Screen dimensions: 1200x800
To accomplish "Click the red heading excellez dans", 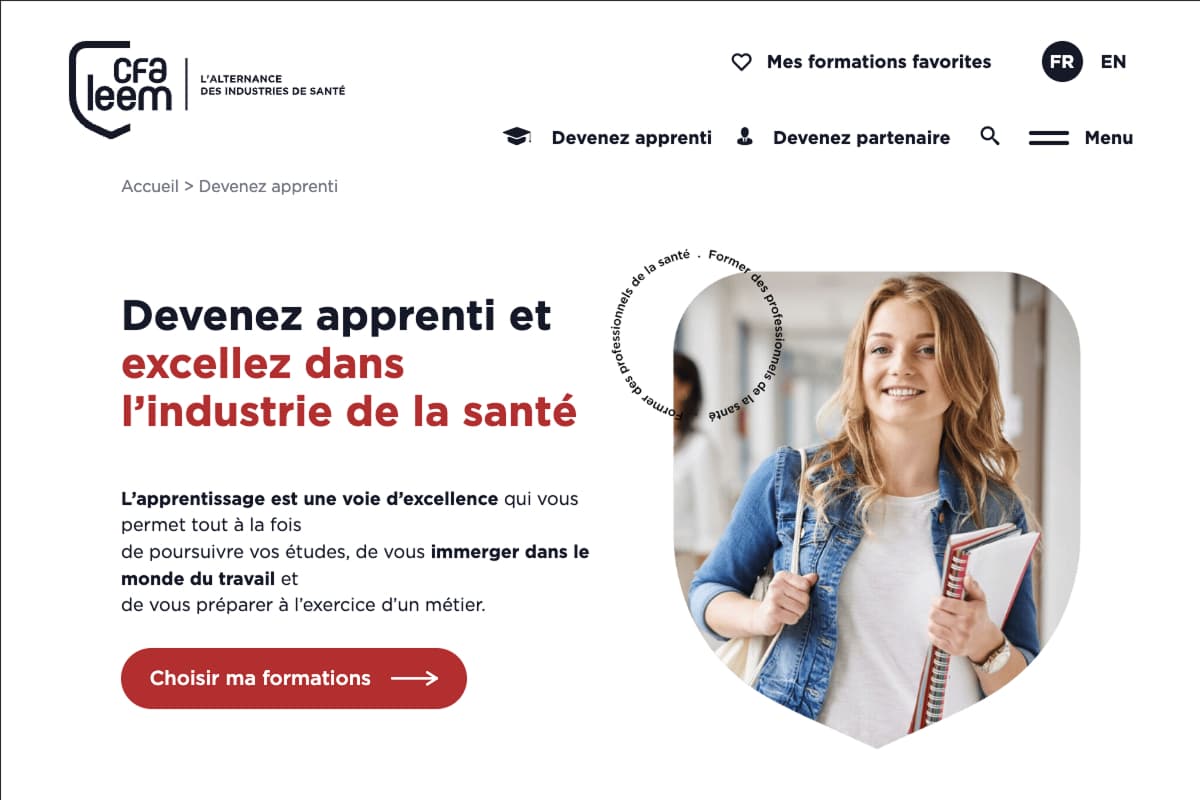I will (x=263, y=364).
